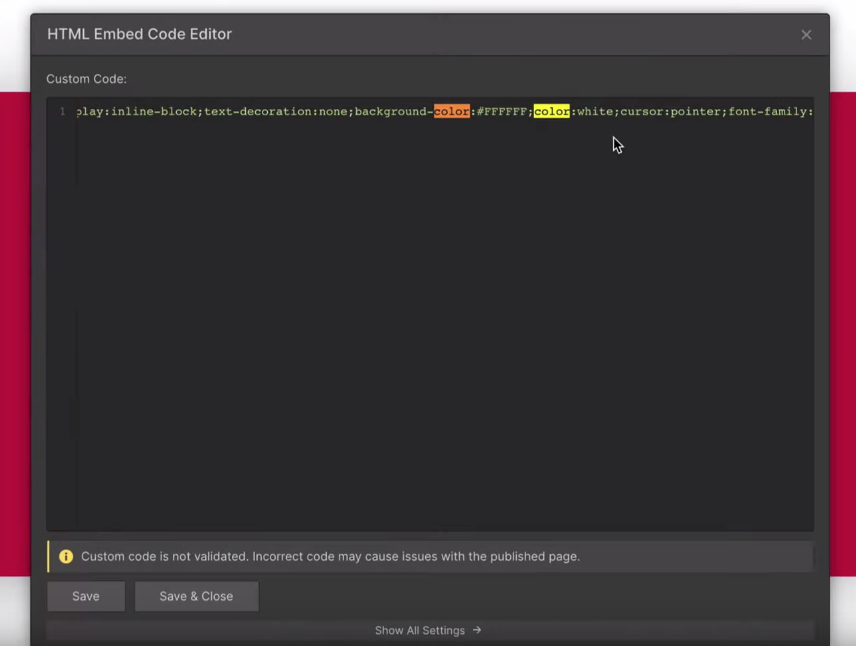856x646 pixels.
Task: Click 'font-family:' at the line end
Action: [x=771, y=111]
